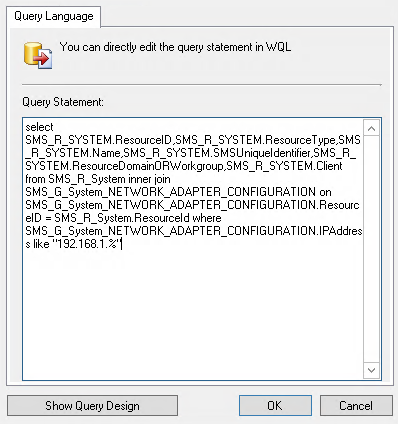398x424 pixels.
Task: Place cursor on the word select
Action: click(39, 127)
